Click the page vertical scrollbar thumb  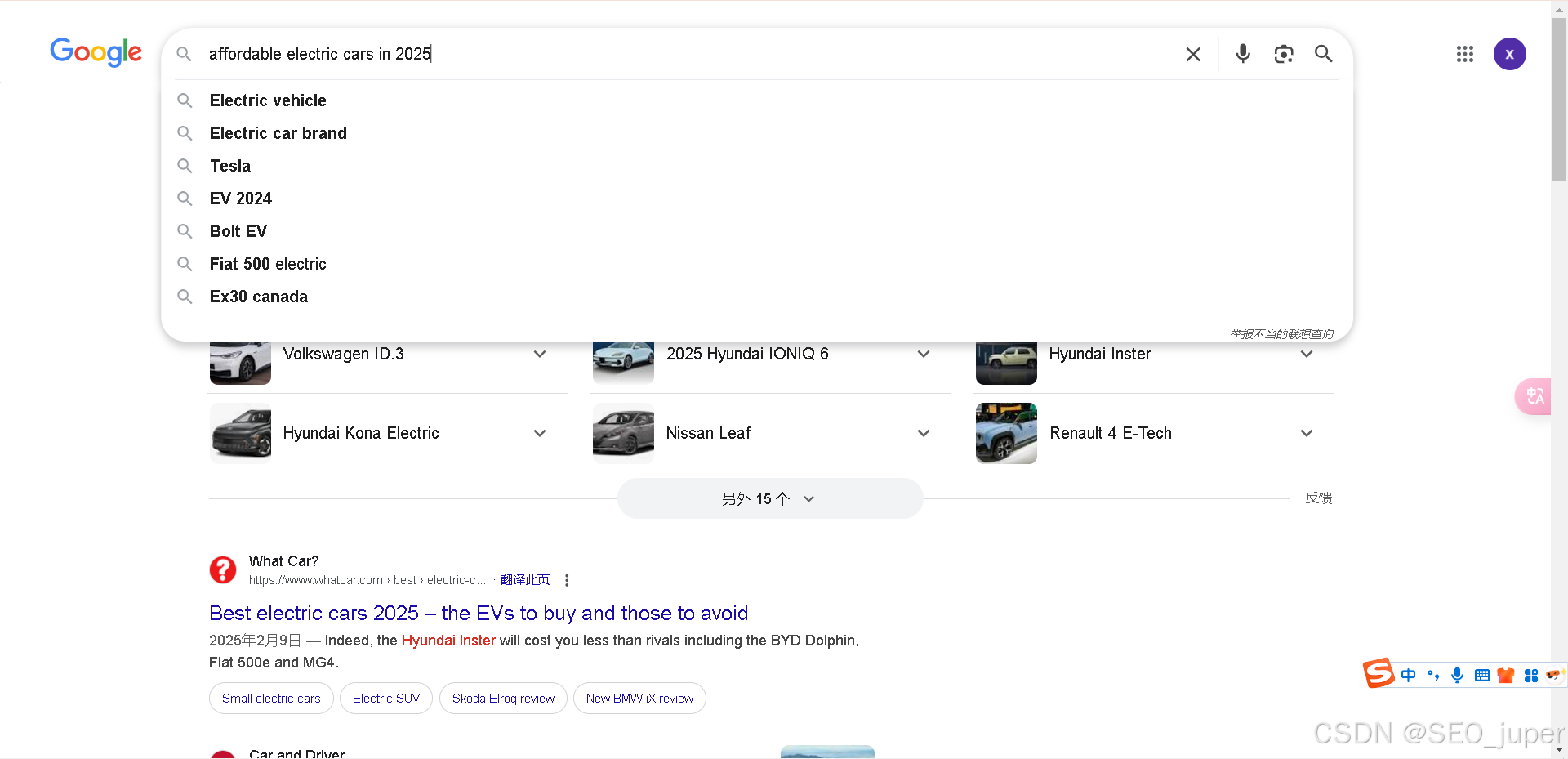click(1560, 98)
